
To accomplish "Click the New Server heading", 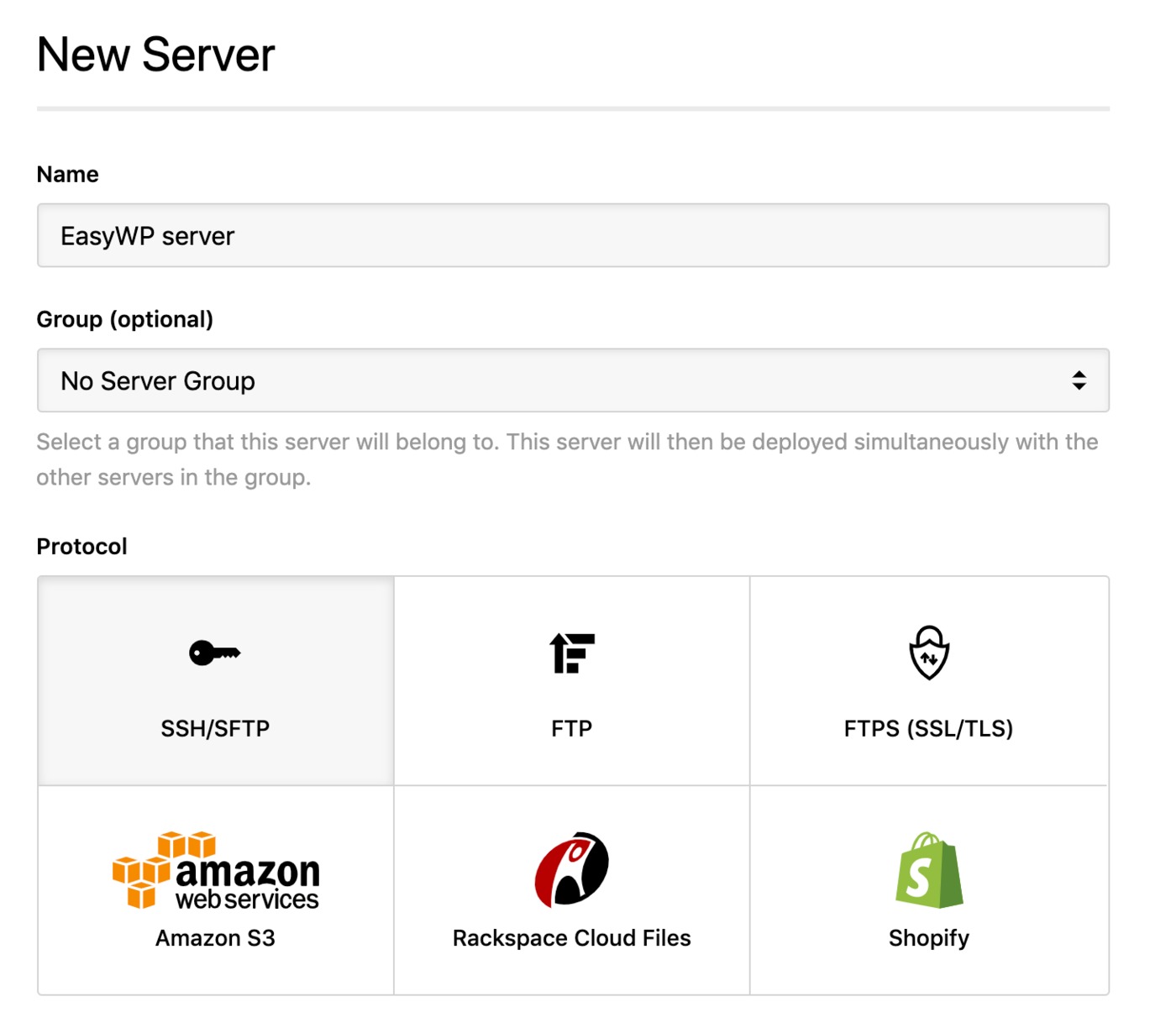I will (156, 55).
